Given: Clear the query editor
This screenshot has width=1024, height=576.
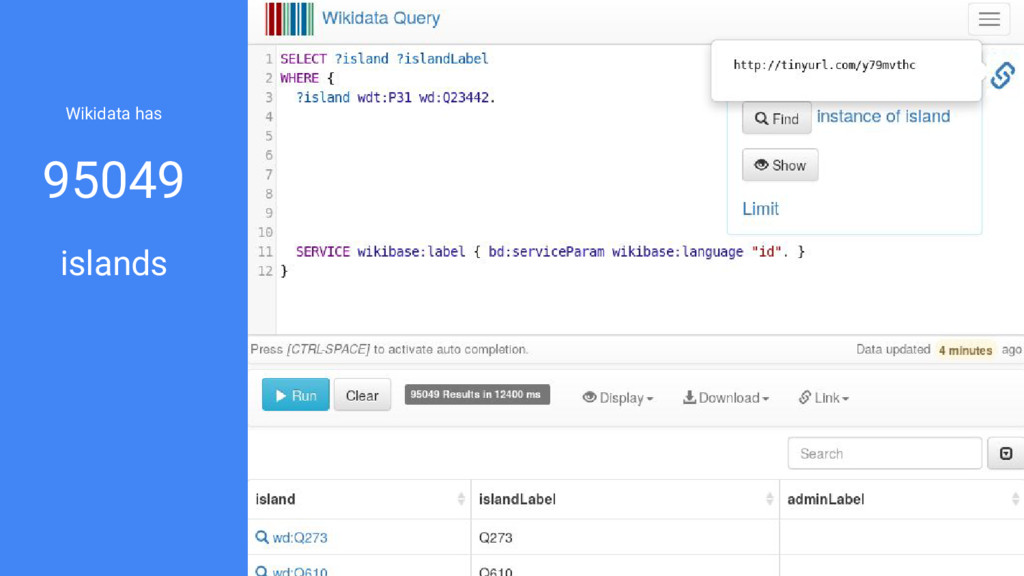Looking at the screenshot, I should click(362, 395).
